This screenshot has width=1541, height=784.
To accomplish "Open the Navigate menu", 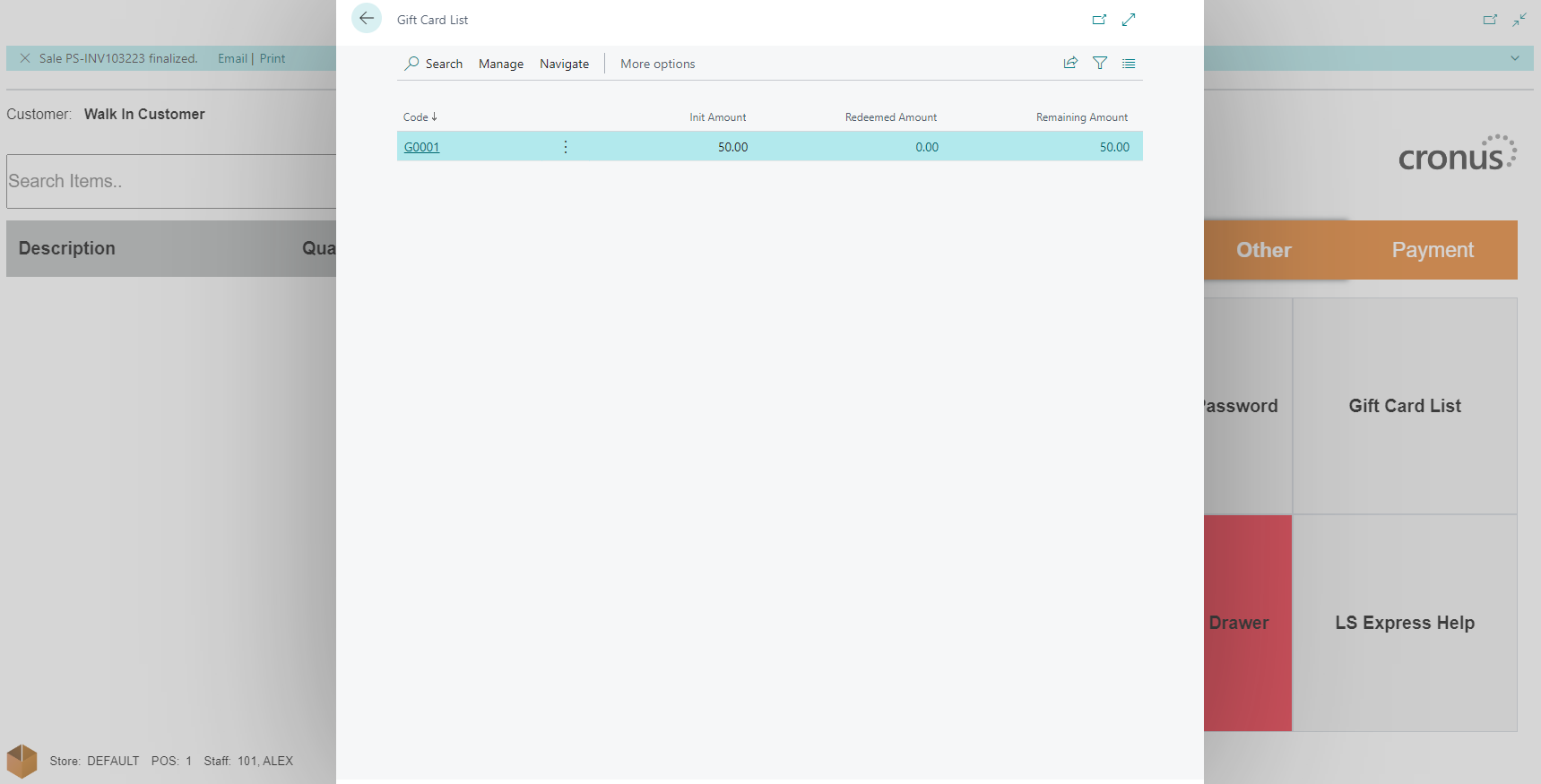I will (564, 64).
